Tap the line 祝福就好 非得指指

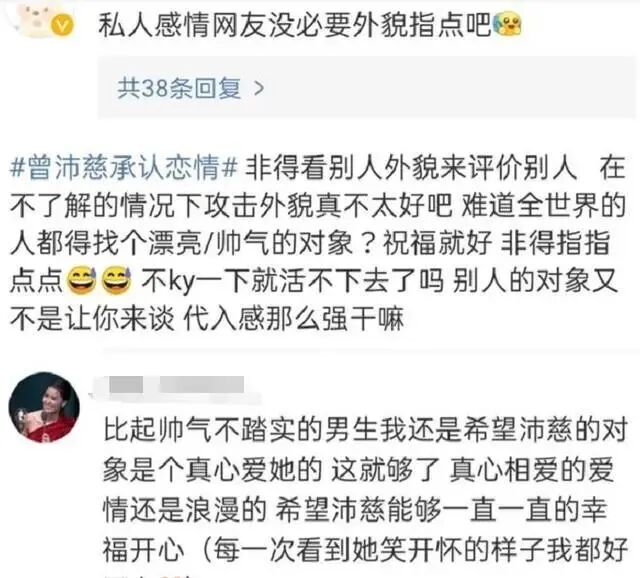coord(496,243)
